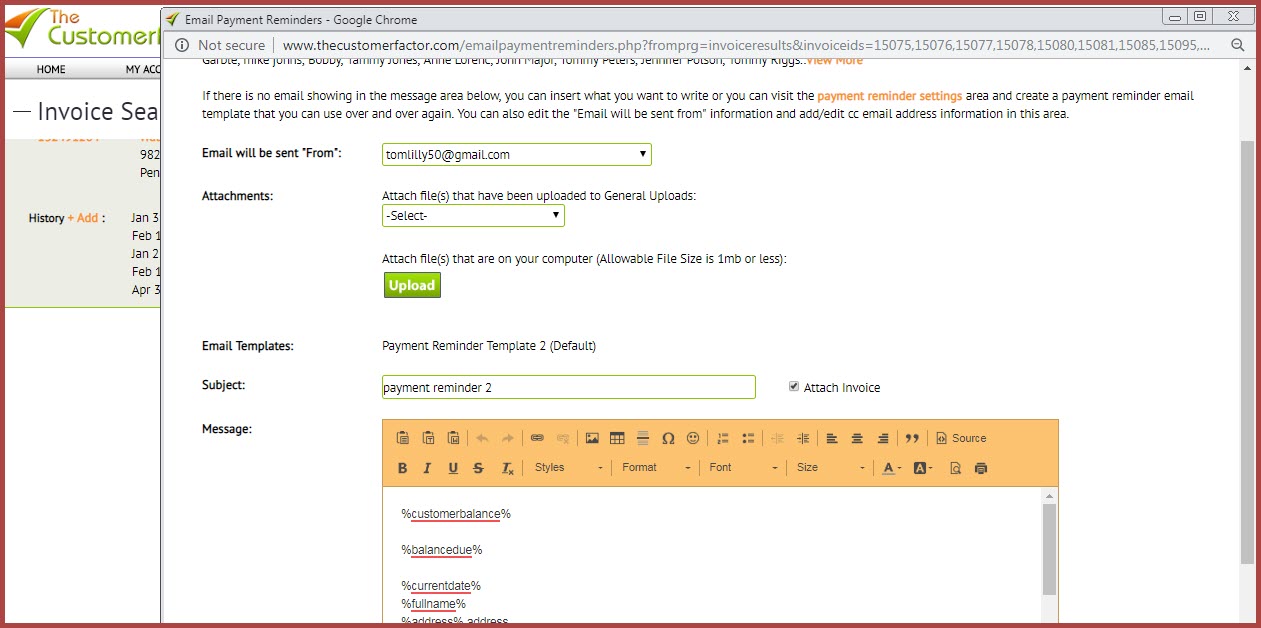This screenshot has width=1261, height=628.
Task: Toggle bold formatting
Action: (402, 468)
